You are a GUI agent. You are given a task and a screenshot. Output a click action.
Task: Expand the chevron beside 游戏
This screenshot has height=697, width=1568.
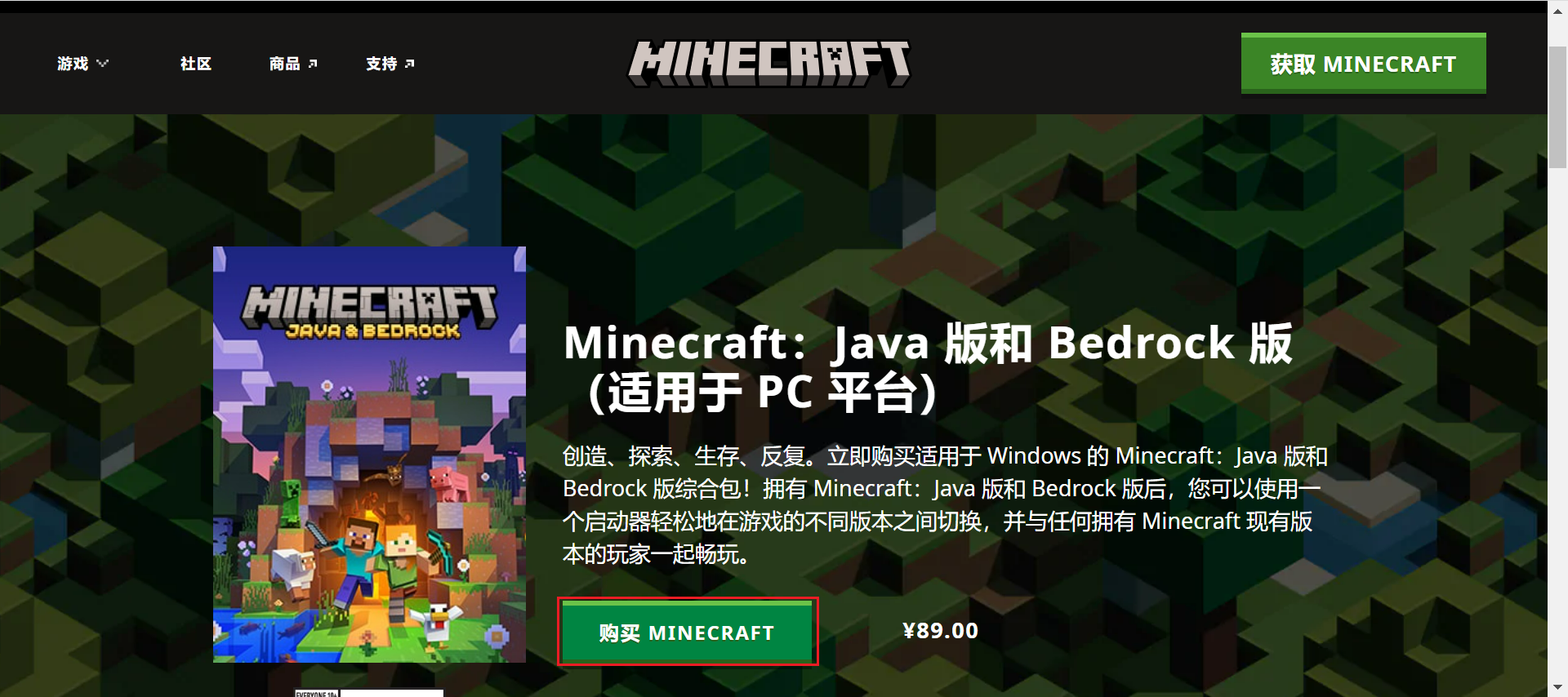(102, 63)
